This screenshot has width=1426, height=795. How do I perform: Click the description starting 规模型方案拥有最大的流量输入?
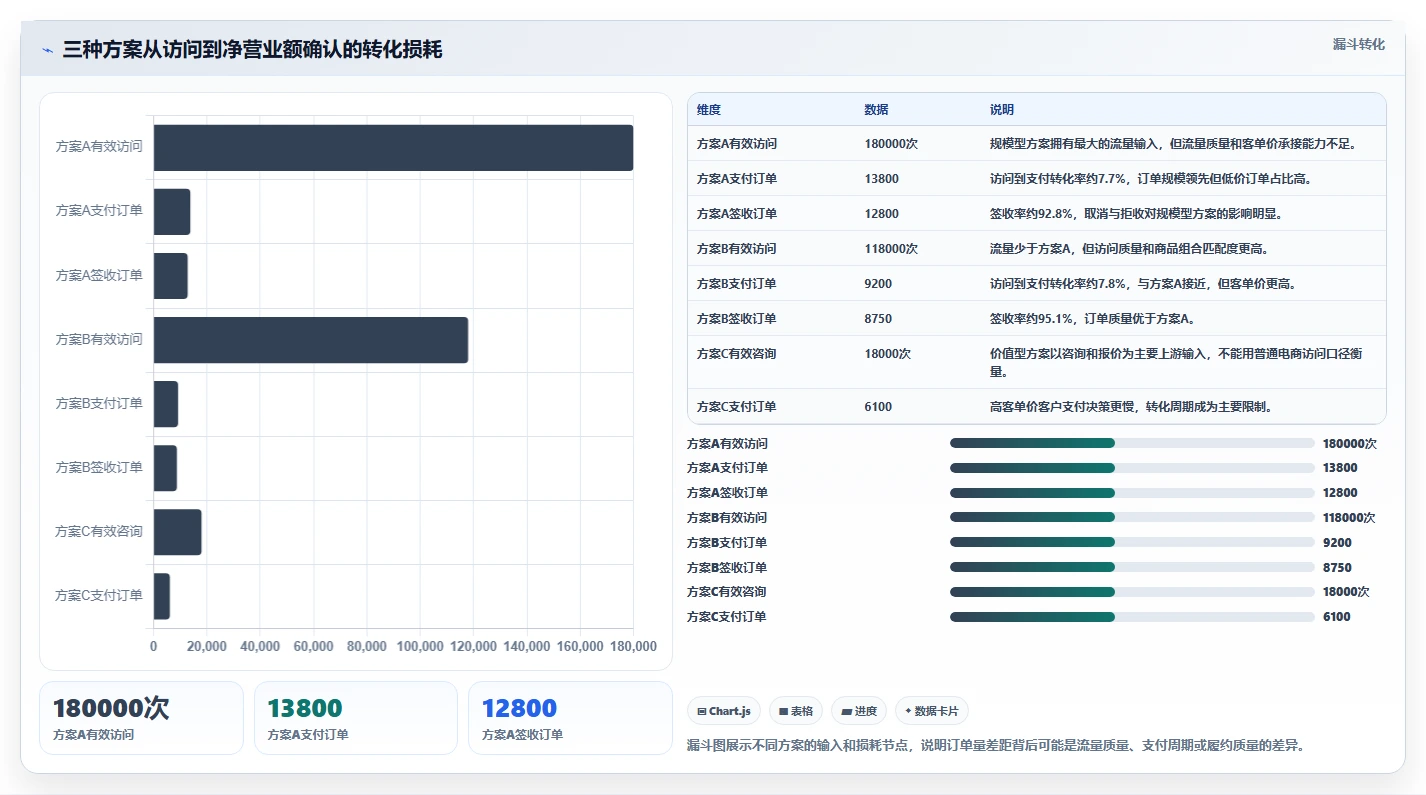point(1173,144)
